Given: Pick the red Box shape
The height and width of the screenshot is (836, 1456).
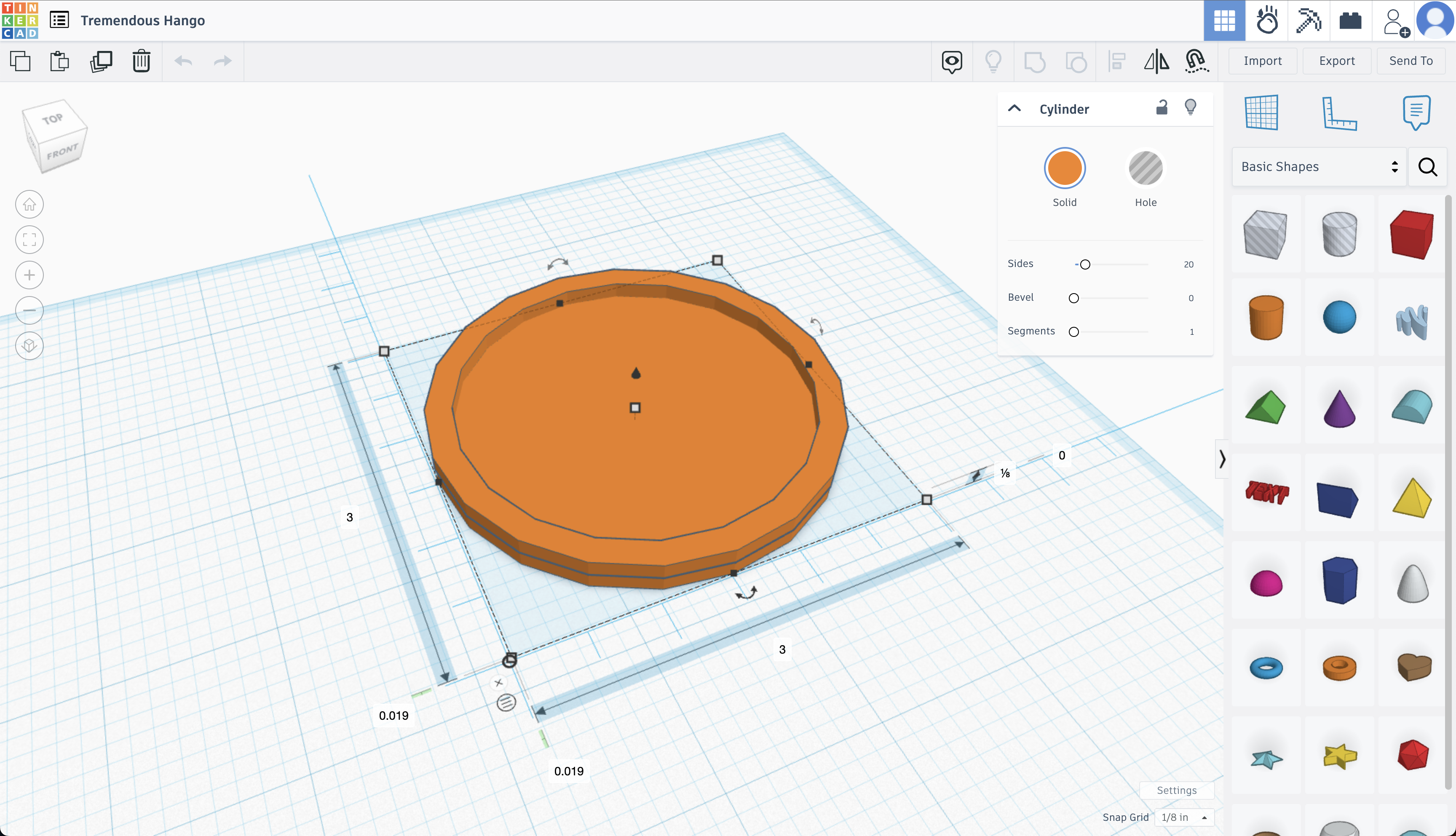Looking at the screenshot, I should (x=1412, y=234).
